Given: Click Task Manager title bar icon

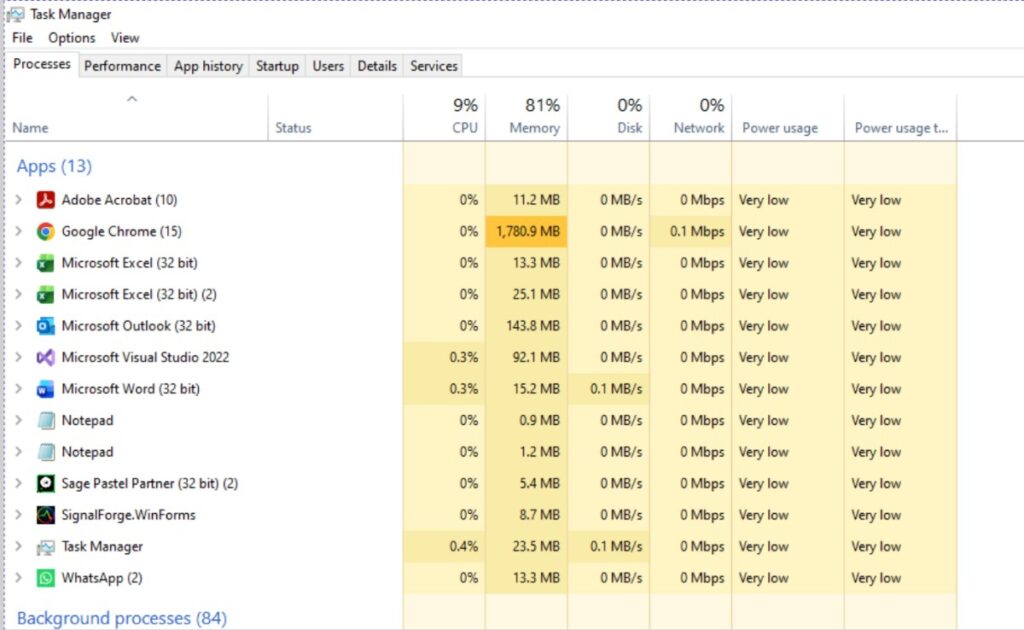Looking at the screenshot, I should pyautogui.click(x=16, y=14).
